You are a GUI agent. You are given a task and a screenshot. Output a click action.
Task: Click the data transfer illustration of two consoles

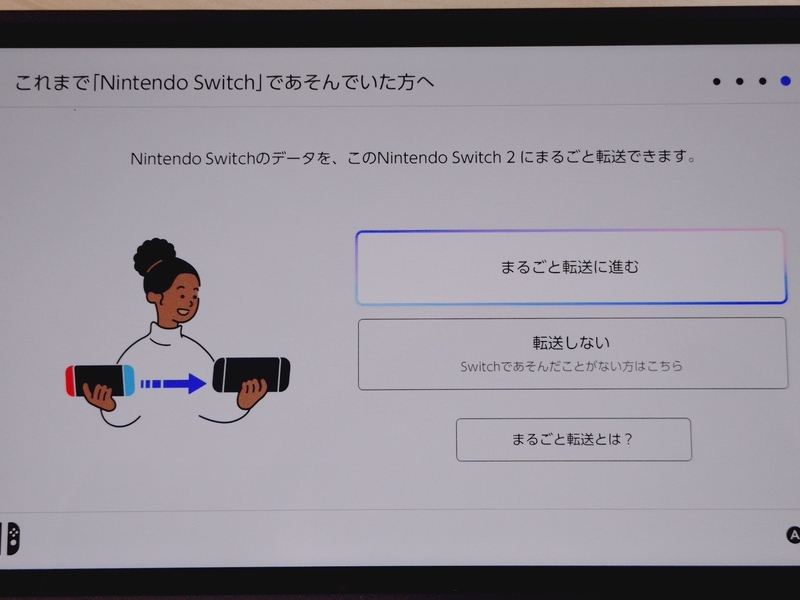[178, 332]
